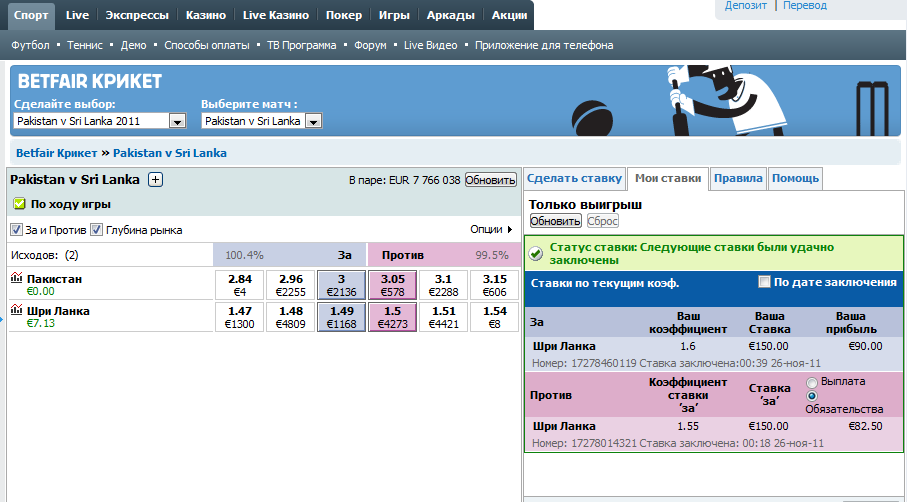Select Шри Ланка lay price 1.5 cell
This screenshot has width=907, height=502.
(392, 316)
